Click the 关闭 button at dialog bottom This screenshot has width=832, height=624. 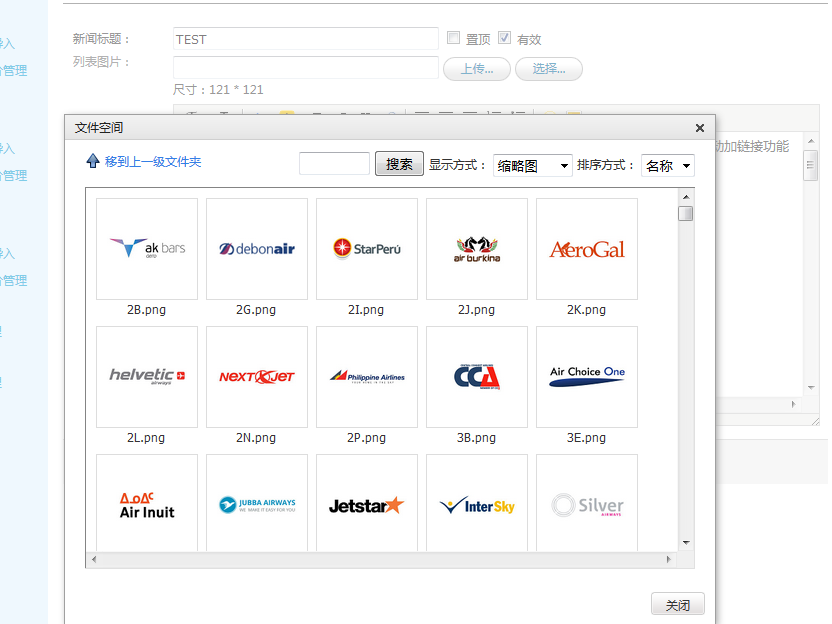coord(678,604)
